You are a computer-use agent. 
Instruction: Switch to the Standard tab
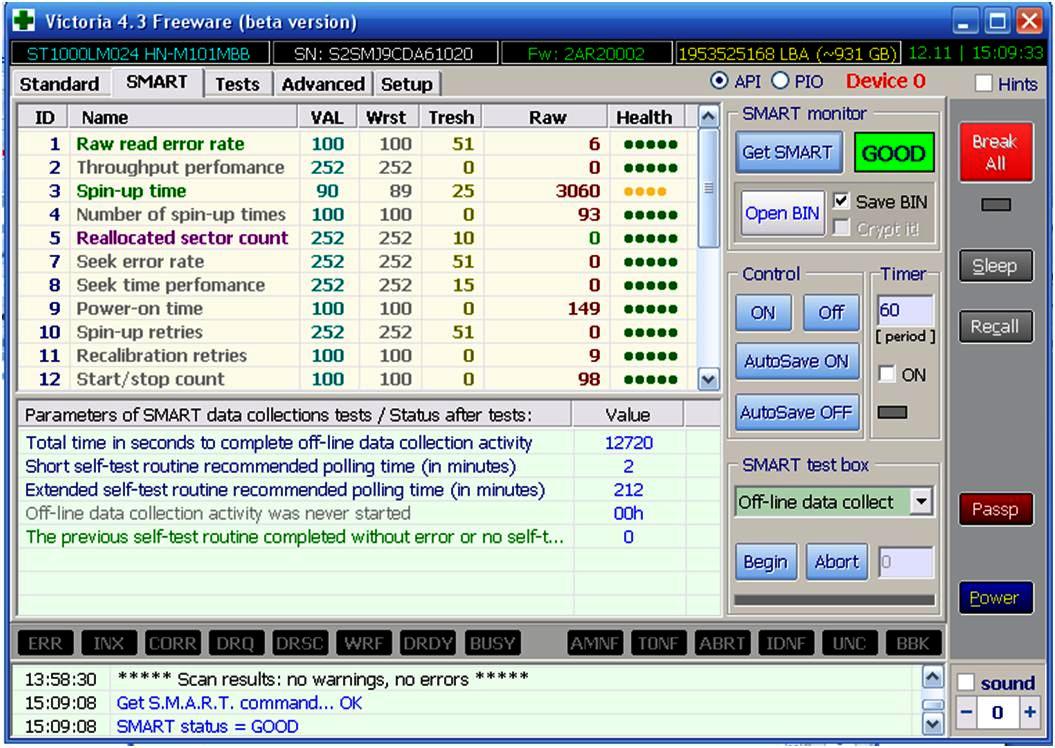point(59,84)
